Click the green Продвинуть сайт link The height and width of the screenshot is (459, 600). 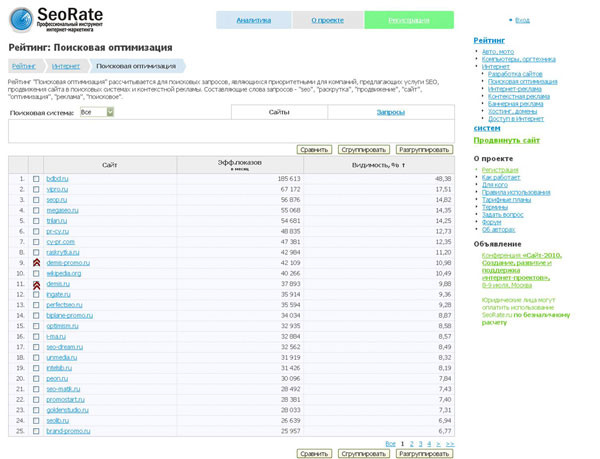click(x=506, y=140)
